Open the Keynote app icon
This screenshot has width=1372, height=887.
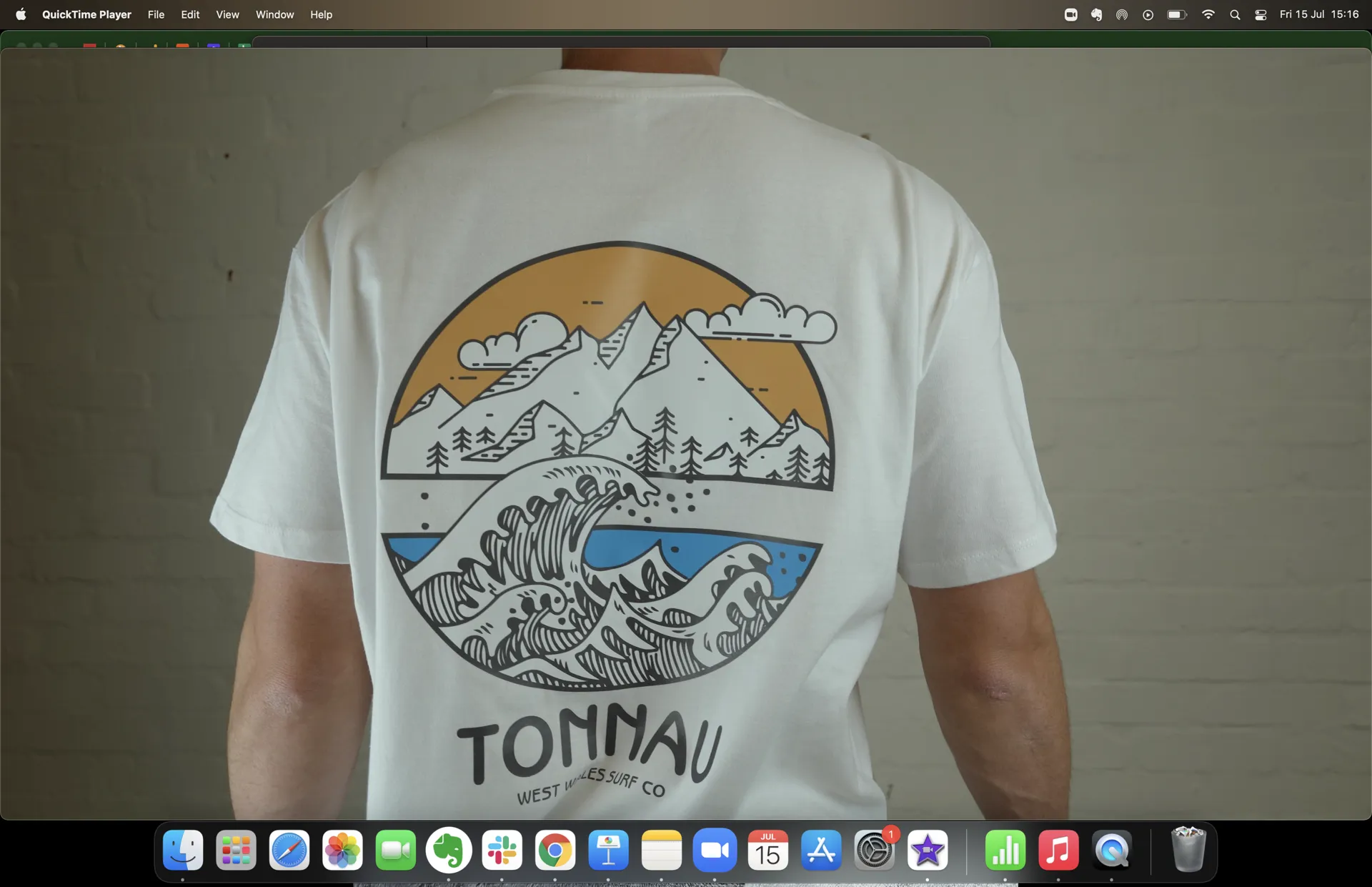coord(608,850)
